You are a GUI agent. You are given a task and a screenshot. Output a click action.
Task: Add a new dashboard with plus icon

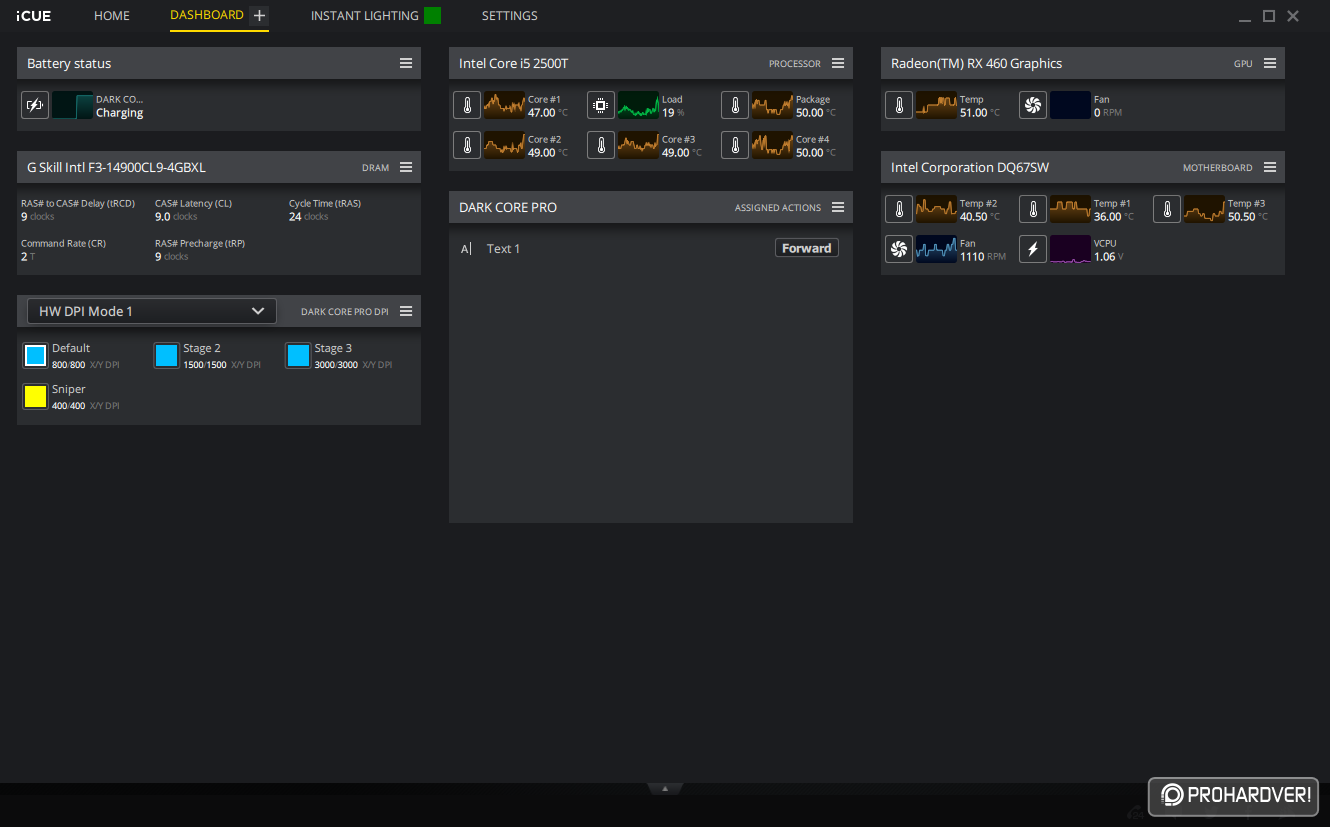[x=259, y=16]
